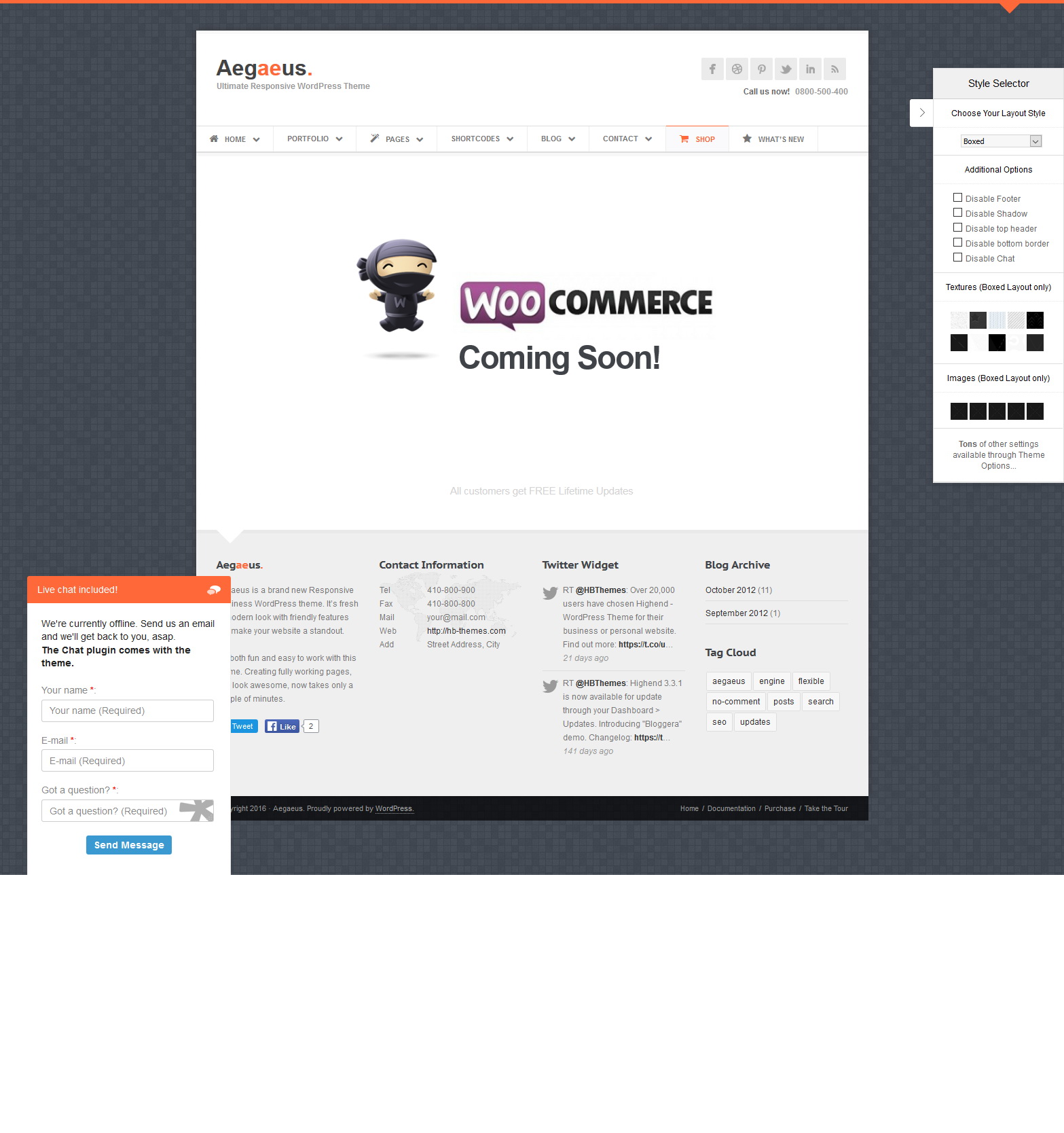
Task: Click the Facebook Like button icon
Action: tap(282, 726)
